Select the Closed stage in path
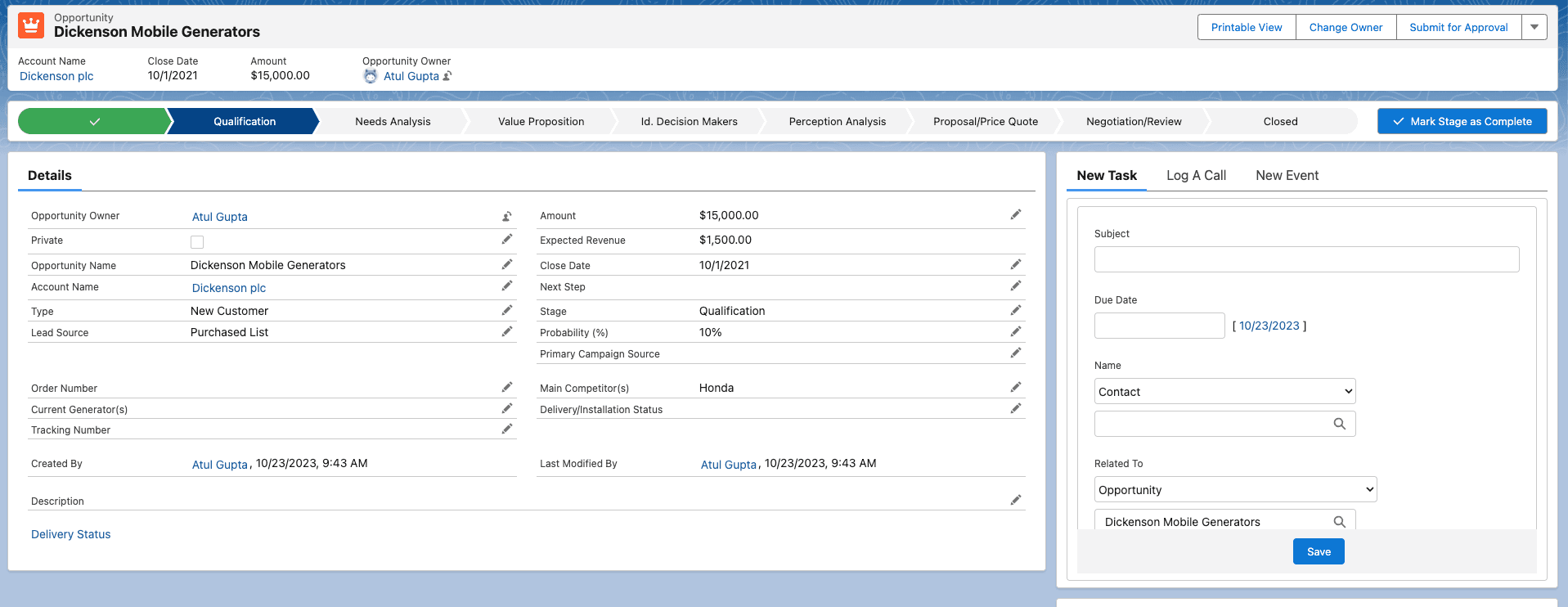This screenshot has height=607, width=1568. (x=1281, y=121)
